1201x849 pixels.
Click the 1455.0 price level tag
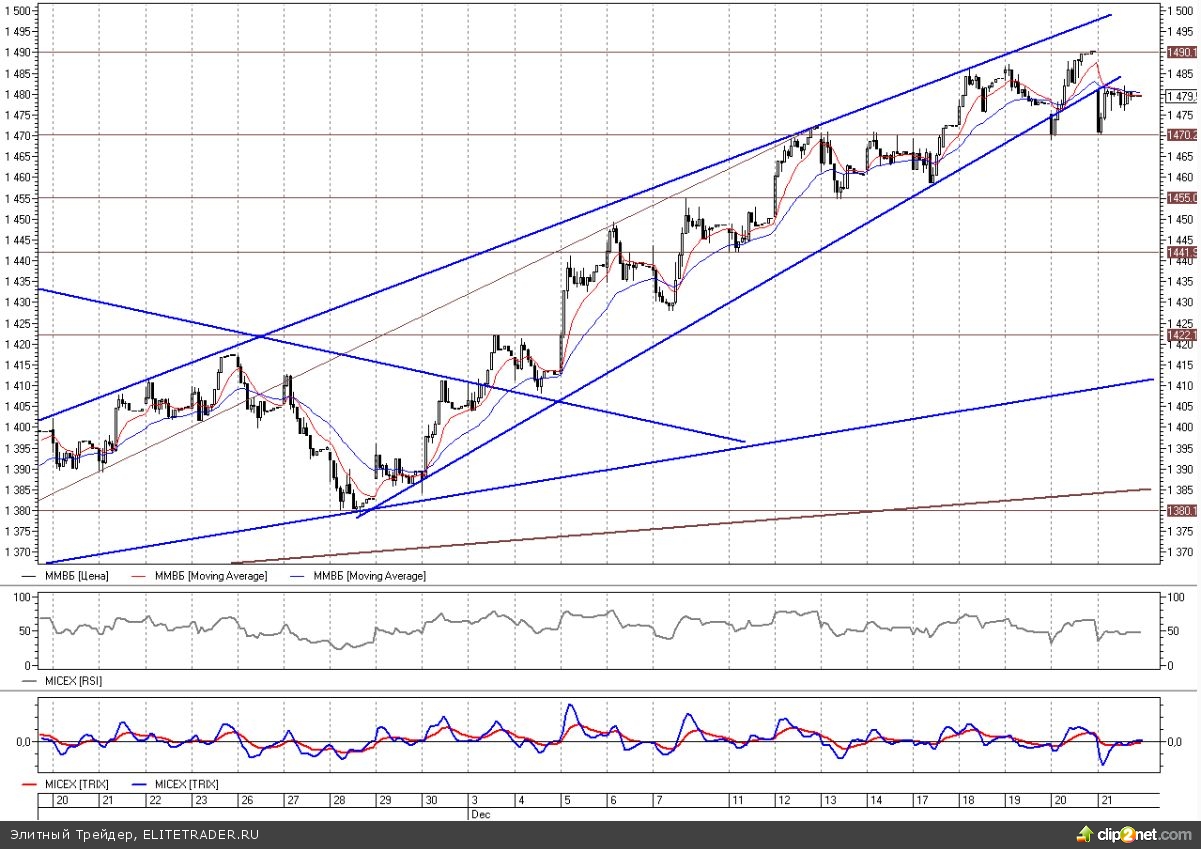[x=1181, y=198]
